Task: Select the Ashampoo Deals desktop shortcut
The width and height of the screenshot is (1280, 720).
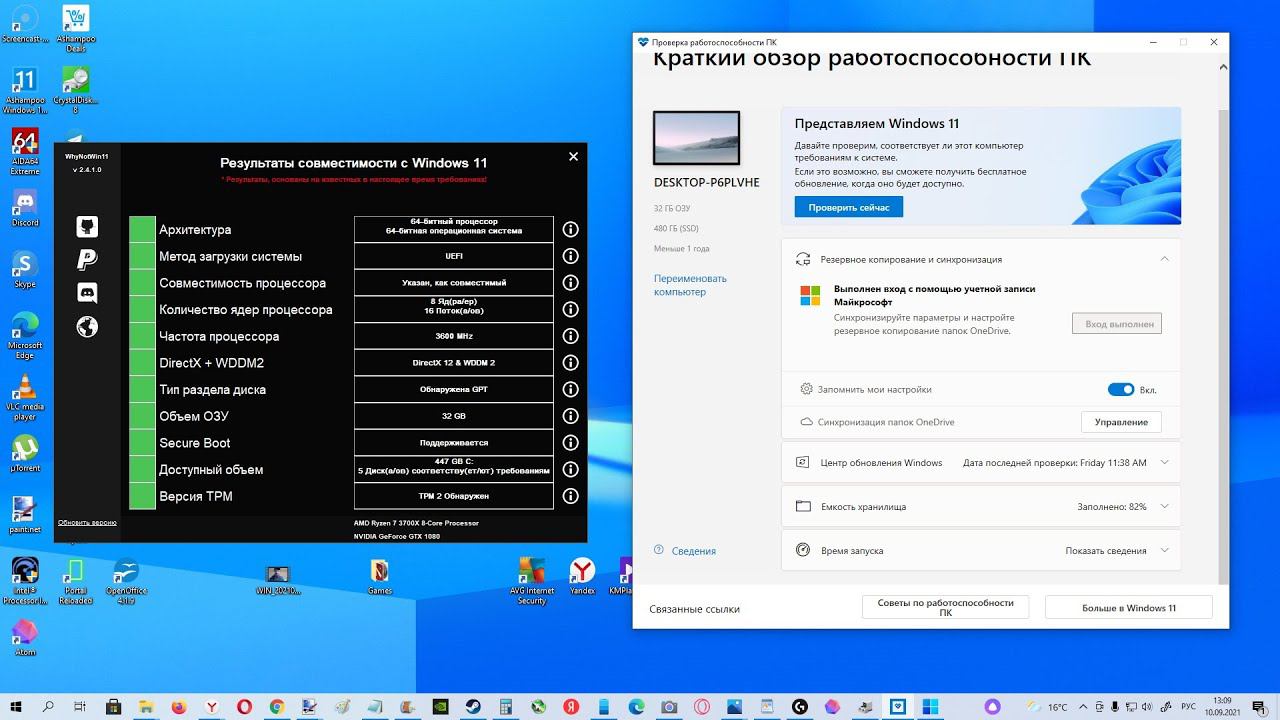Action: (75, 28)
